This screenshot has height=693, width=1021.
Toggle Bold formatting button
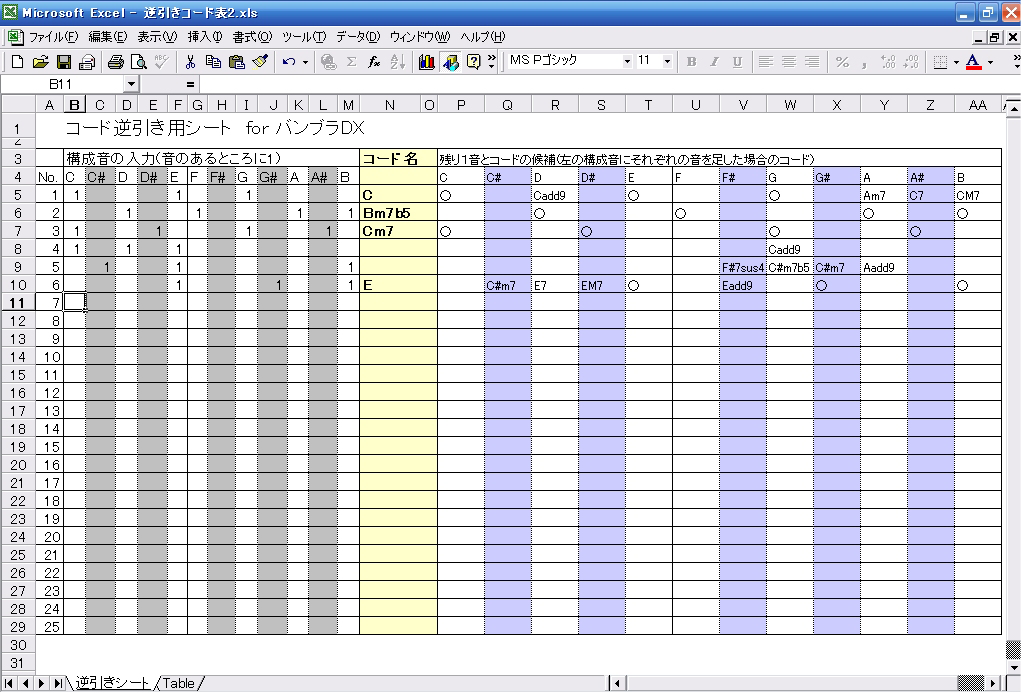point(691,62)
